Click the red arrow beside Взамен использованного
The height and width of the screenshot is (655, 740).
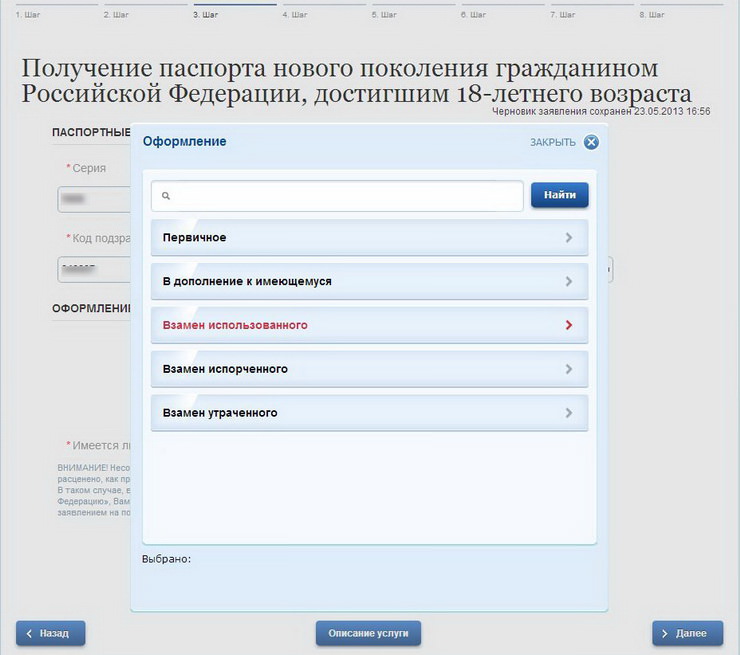click(569, 325)
